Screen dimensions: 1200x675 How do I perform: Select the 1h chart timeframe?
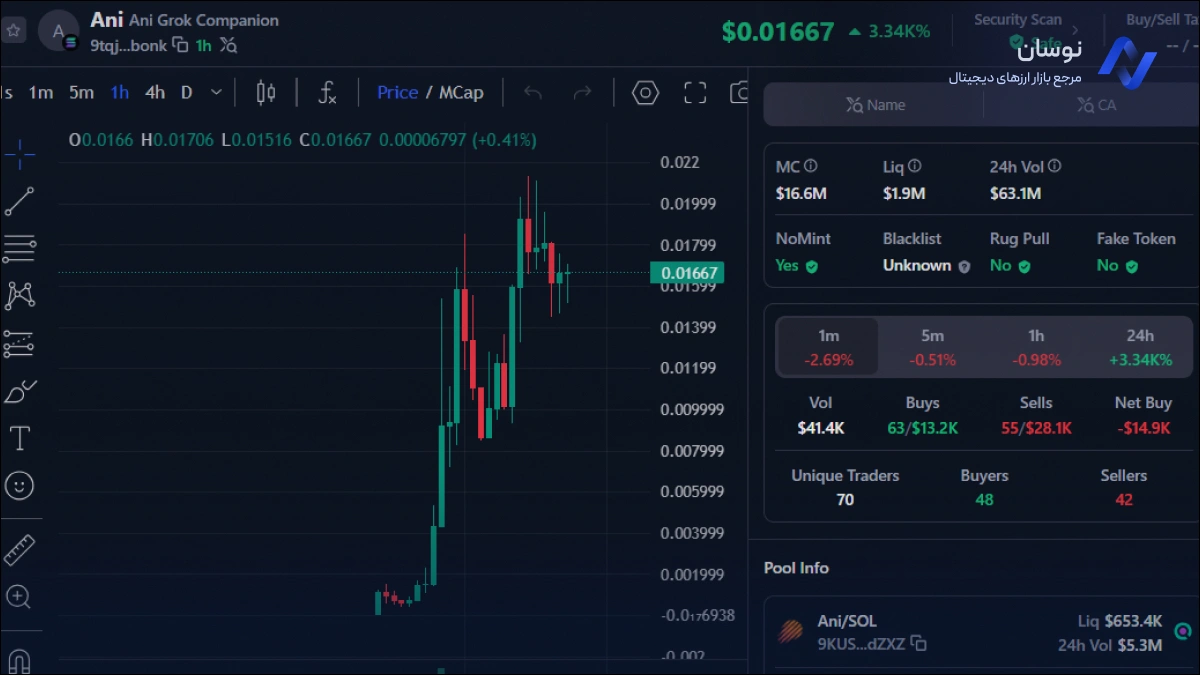(120, 93)
